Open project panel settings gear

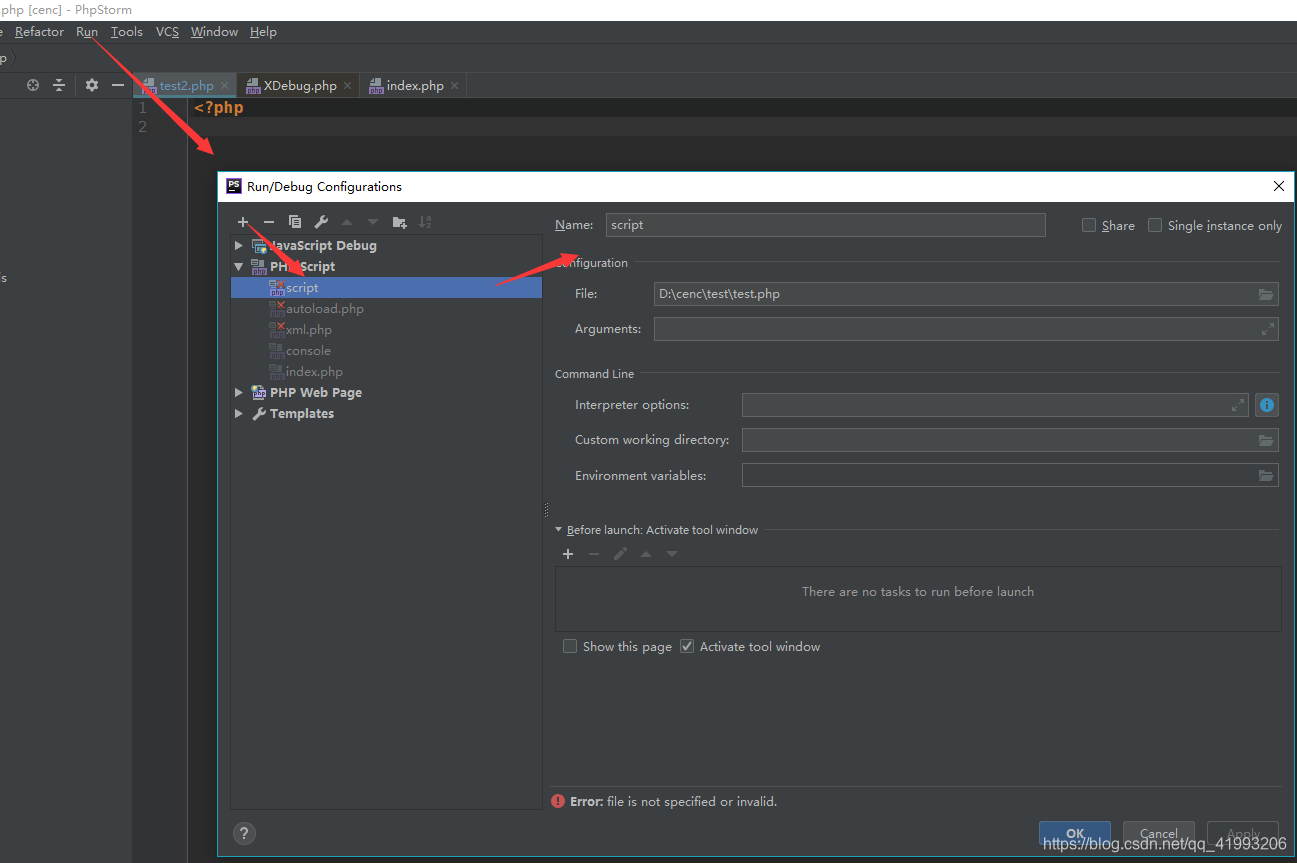point(92,85)
